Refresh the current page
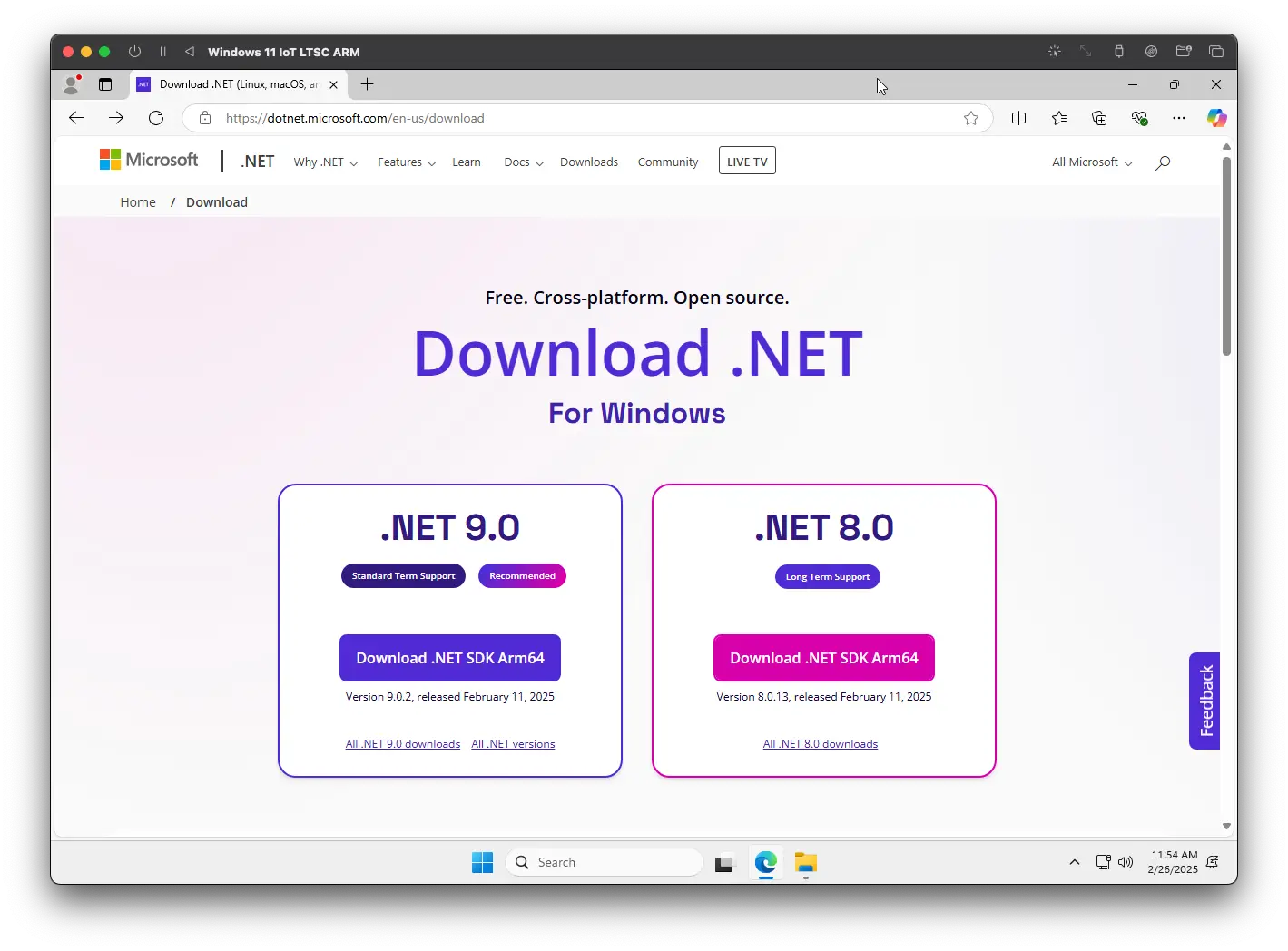This screenshot has height=951, width=1288. [156, 118]
